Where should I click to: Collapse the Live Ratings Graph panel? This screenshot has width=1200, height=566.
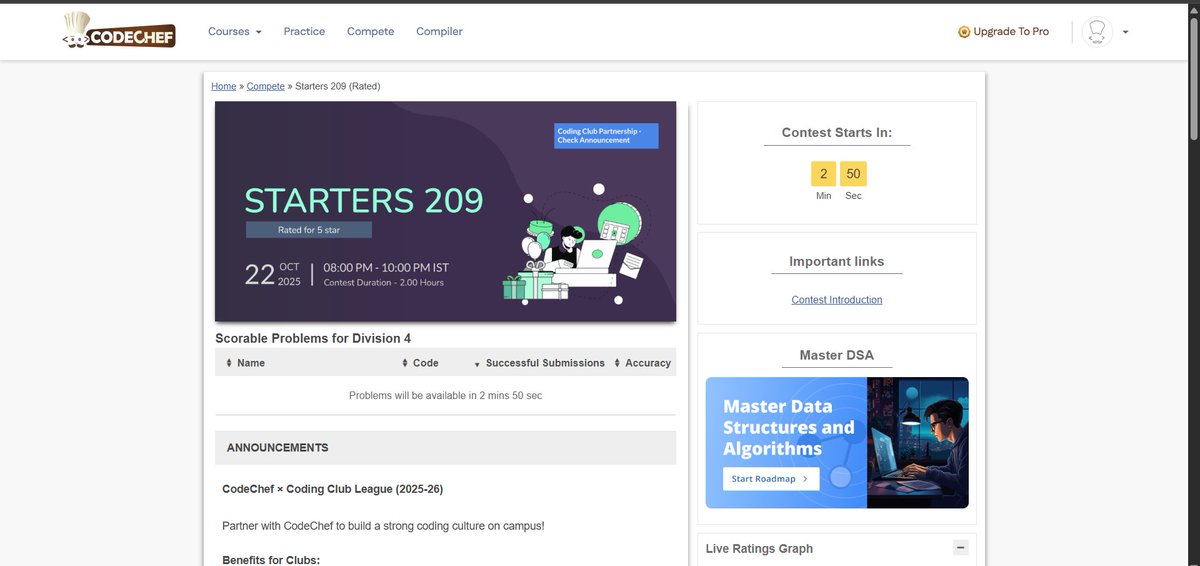point(961,547)
